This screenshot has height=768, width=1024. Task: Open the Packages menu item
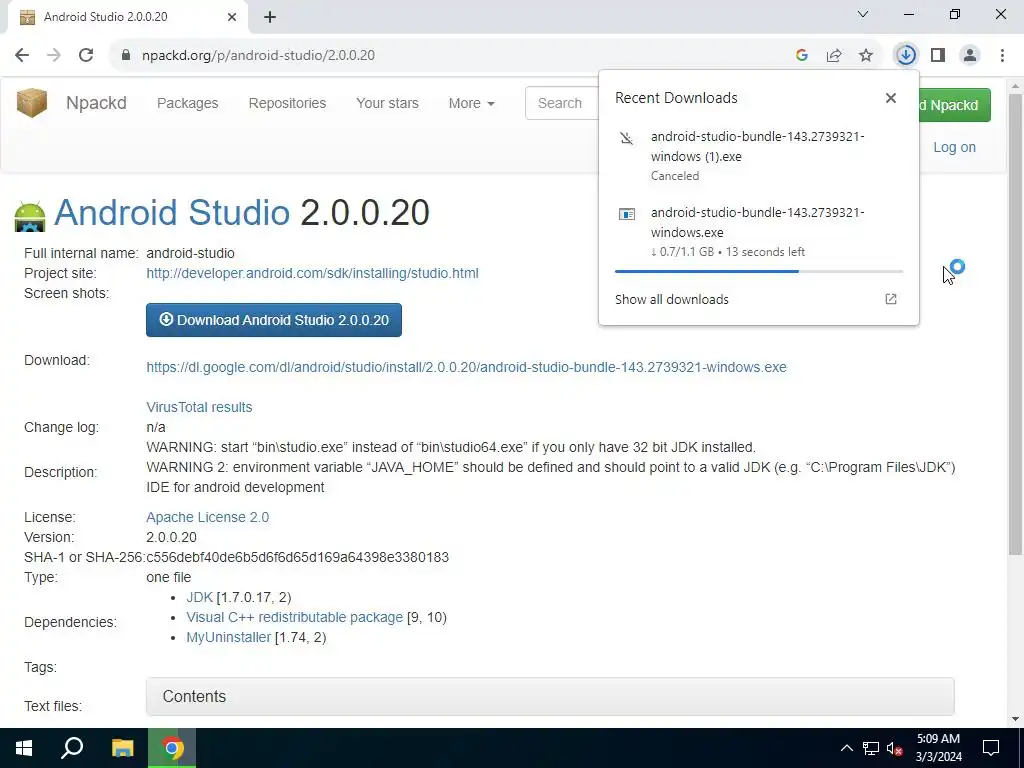pos(187,103)
